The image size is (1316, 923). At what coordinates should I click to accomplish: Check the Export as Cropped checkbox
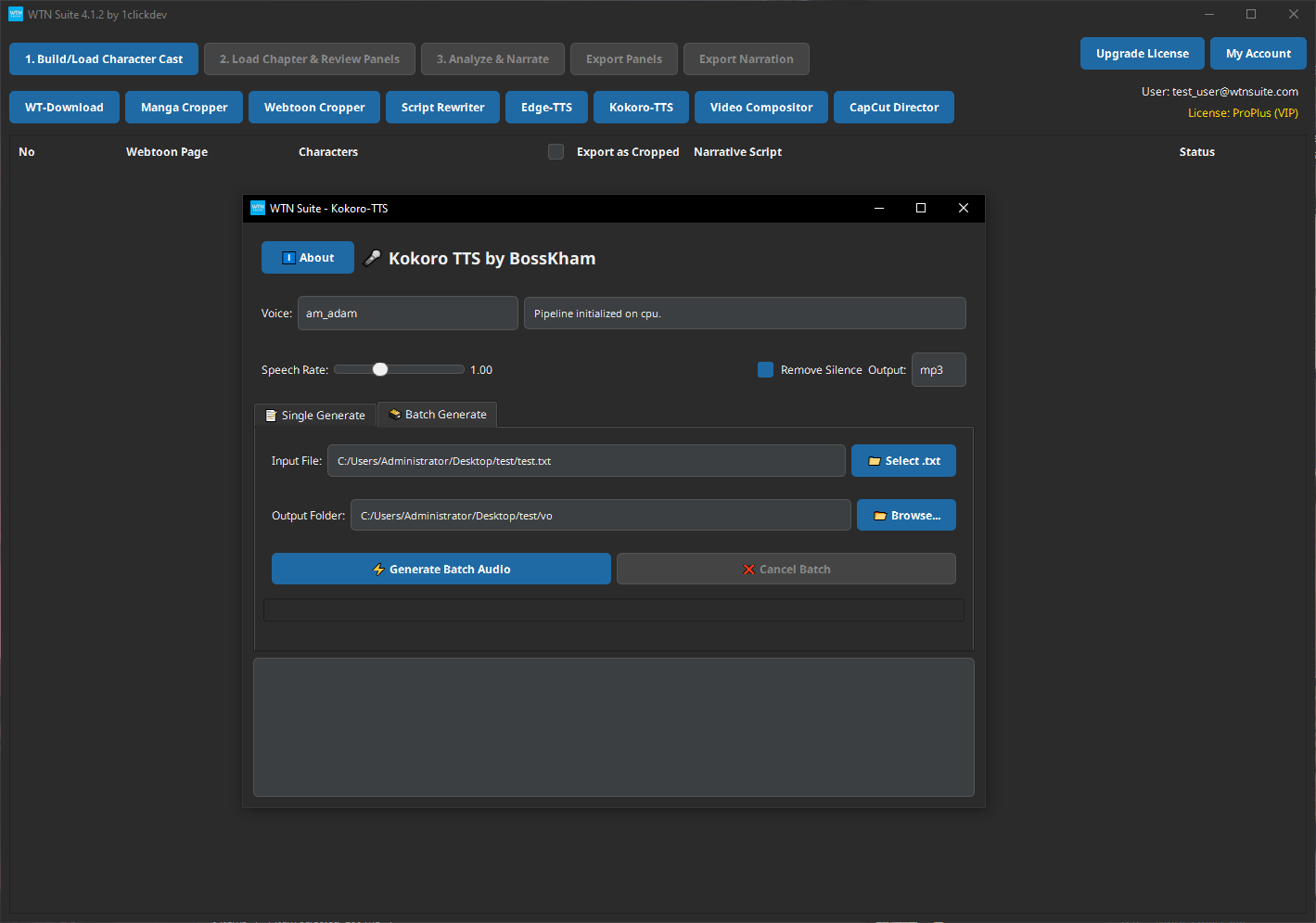(556, 151)
